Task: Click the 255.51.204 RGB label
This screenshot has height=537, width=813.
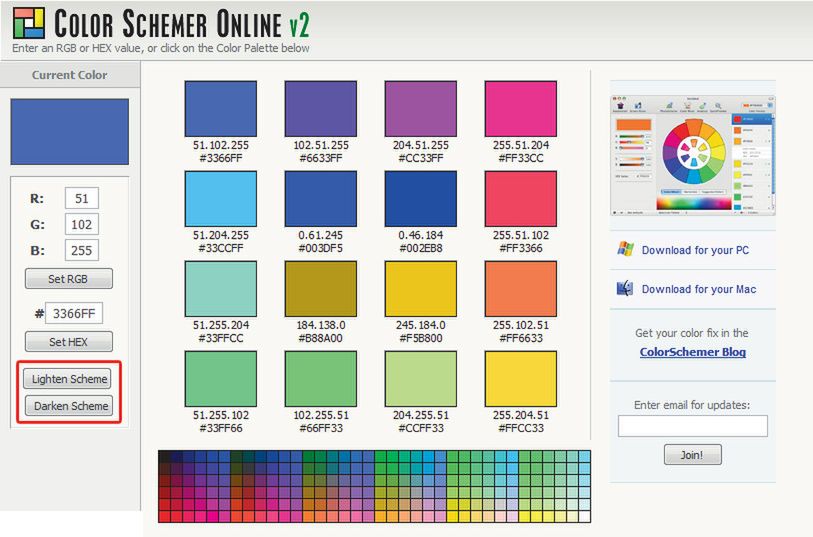Action: tap(521, 145)
